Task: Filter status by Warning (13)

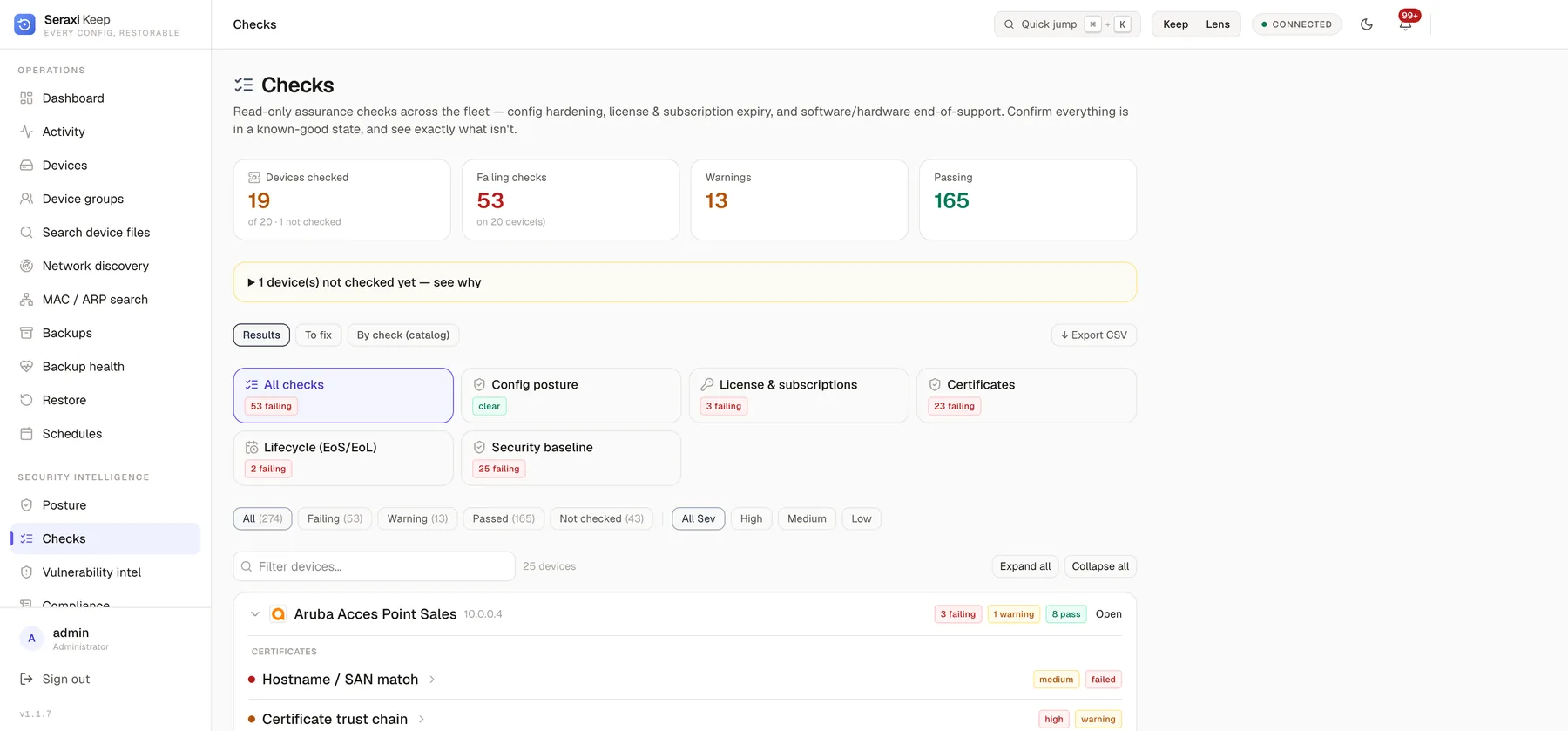Action: (x=417, y=518)
